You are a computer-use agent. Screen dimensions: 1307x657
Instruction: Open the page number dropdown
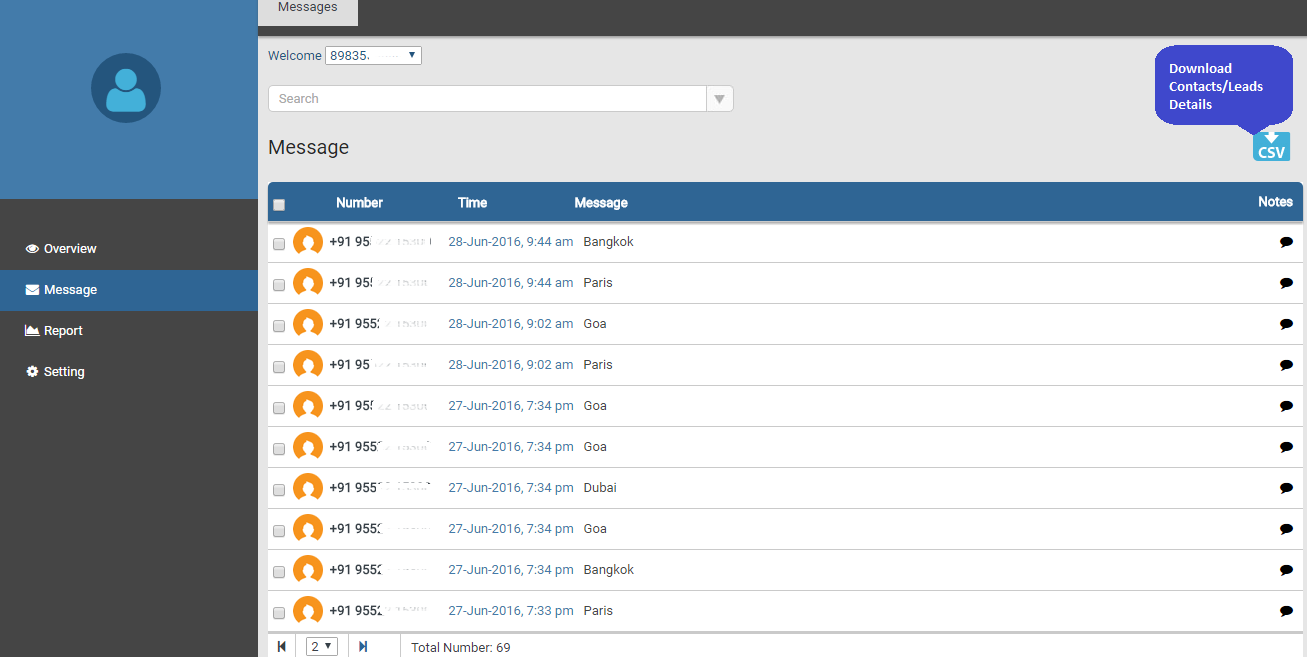(x=322, y=647)
